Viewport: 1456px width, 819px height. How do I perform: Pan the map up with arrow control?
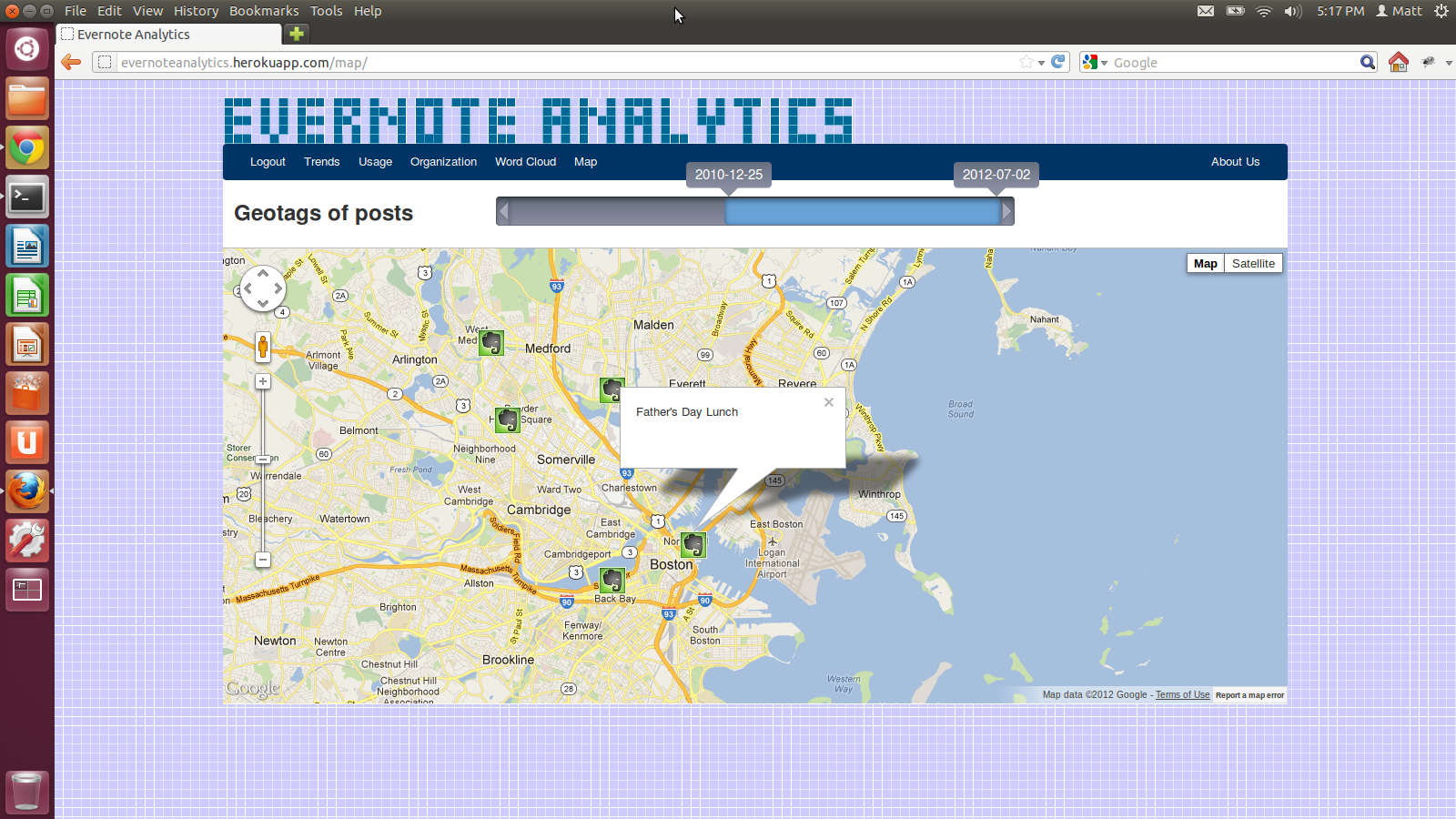pos(263,273)
